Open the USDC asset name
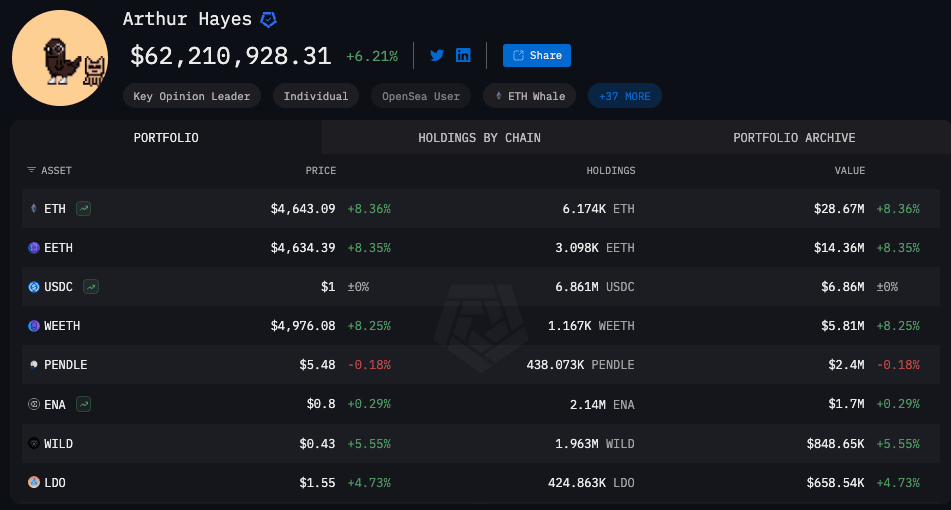This screenshot has width=951, height=510. (x=58, y=287)
